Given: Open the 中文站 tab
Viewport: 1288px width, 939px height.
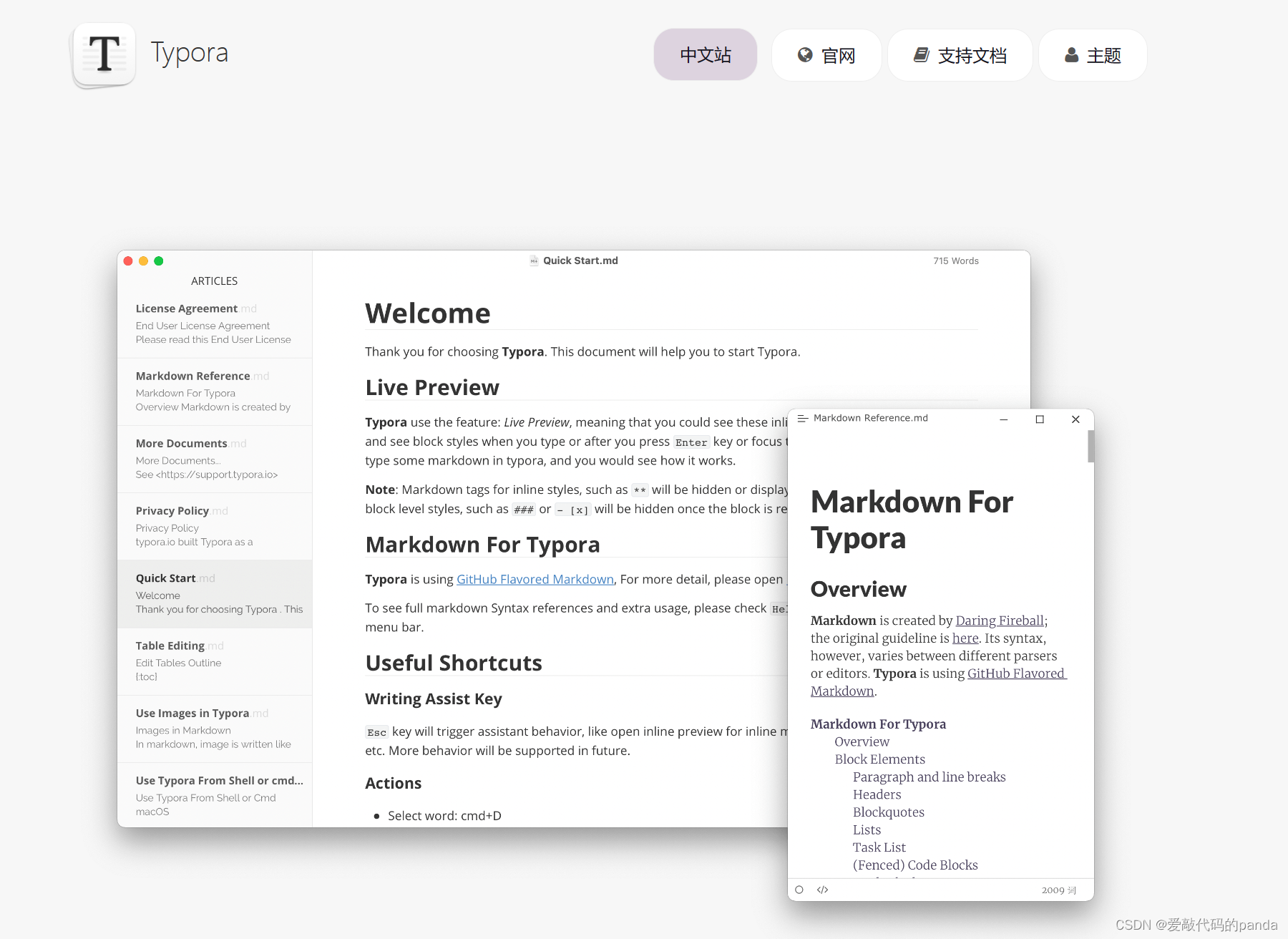Looking at the screenshot, I should (x=706, y=55).
